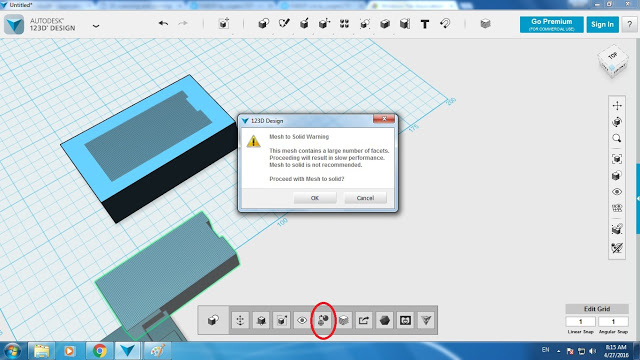Click OK in the Mesh to Solid warning
This screenshot has height=360, width=640.
coord(315,198)
